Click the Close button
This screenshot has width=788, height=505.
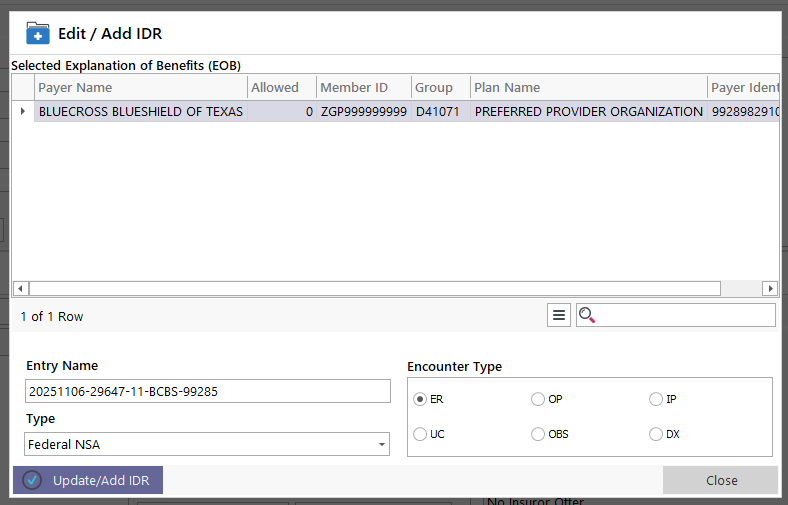coord(720,480)
